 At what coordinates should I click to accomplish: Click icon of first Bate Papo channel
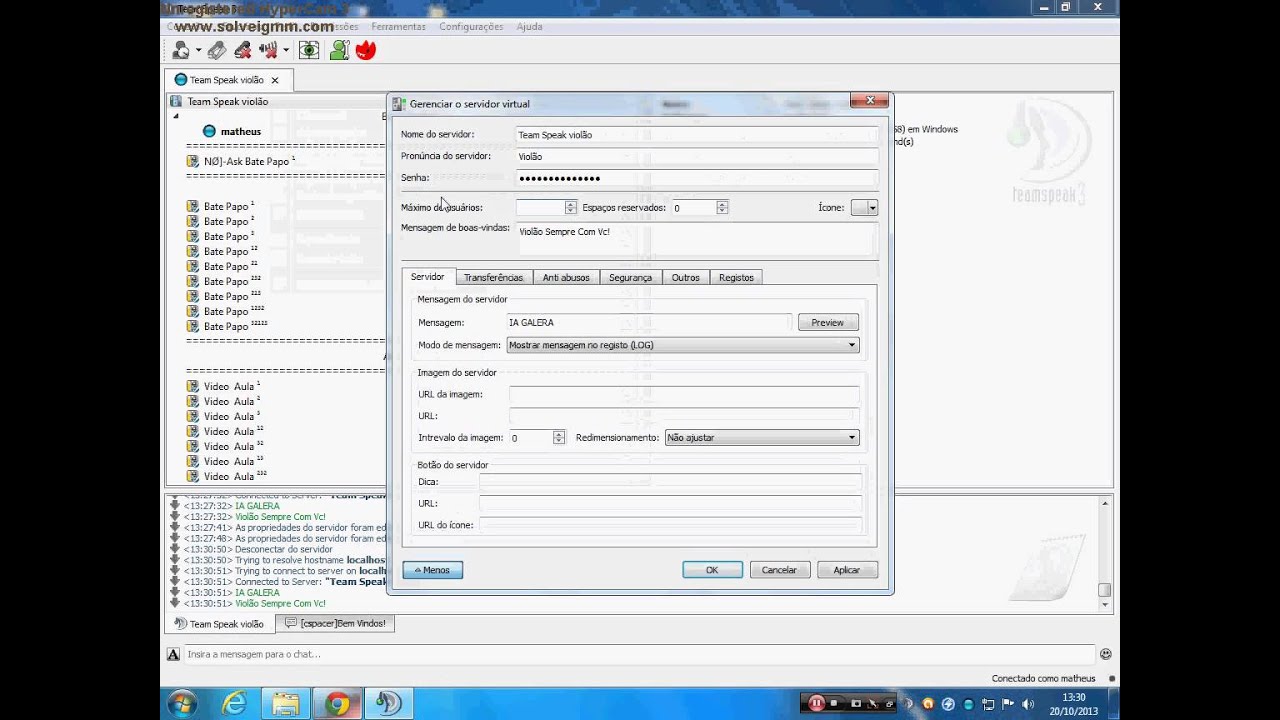tap(193, 206)
